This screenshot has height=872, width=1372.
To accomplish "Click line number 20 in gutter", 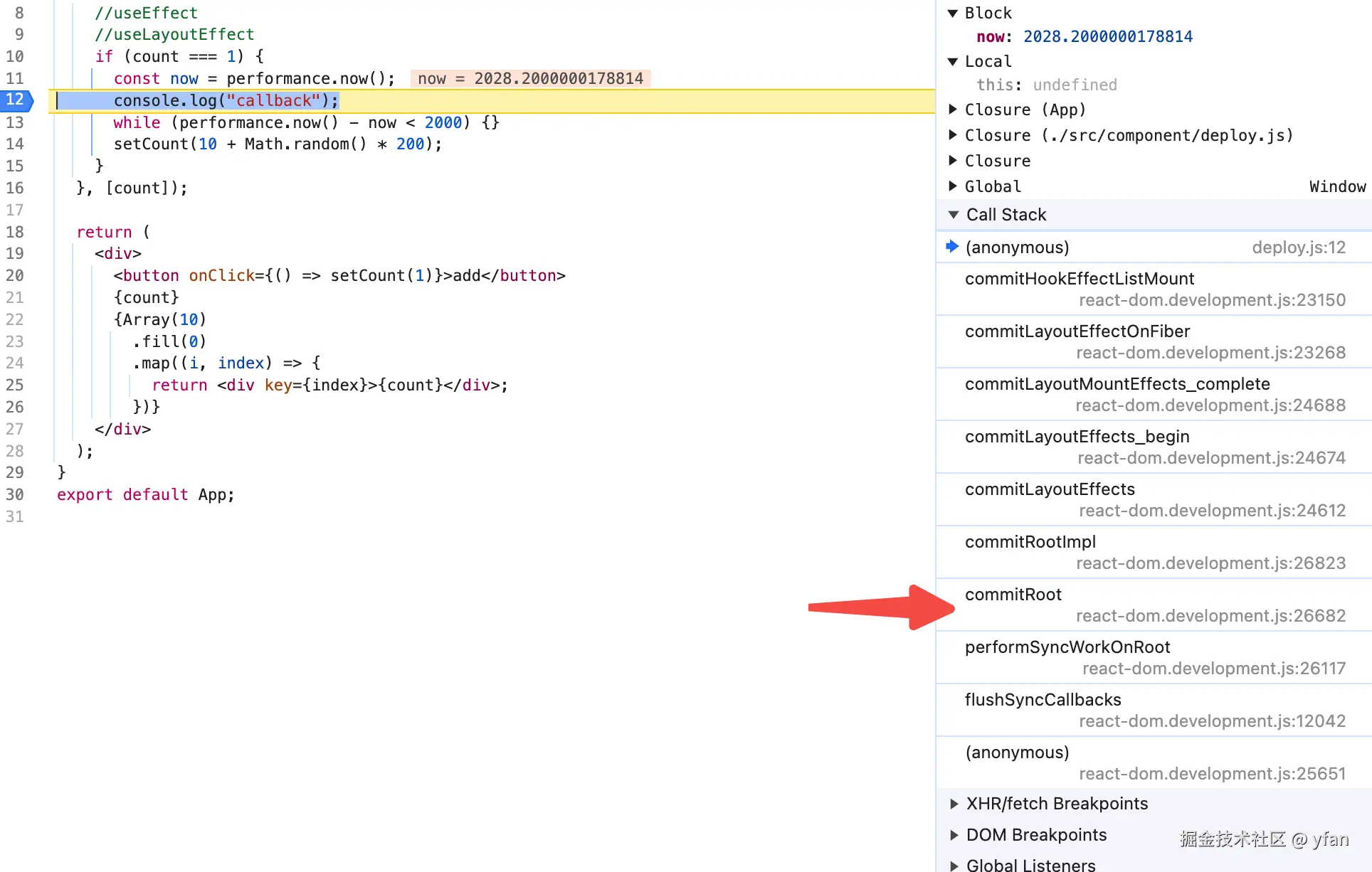I will tap(16, 275).
